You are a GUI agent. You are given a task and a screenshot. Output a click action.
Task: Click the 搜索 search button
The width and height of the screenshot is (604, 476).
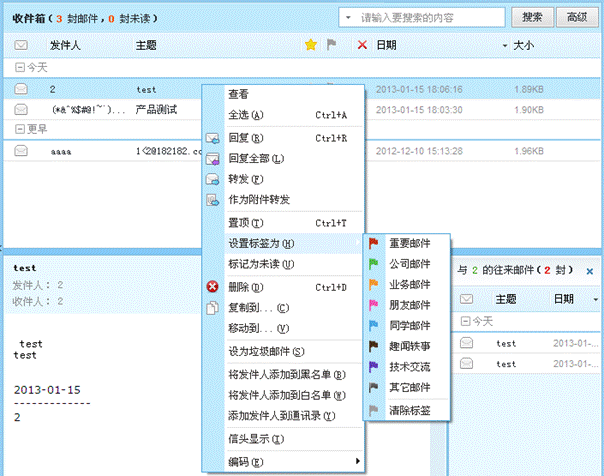pos(532,17)
